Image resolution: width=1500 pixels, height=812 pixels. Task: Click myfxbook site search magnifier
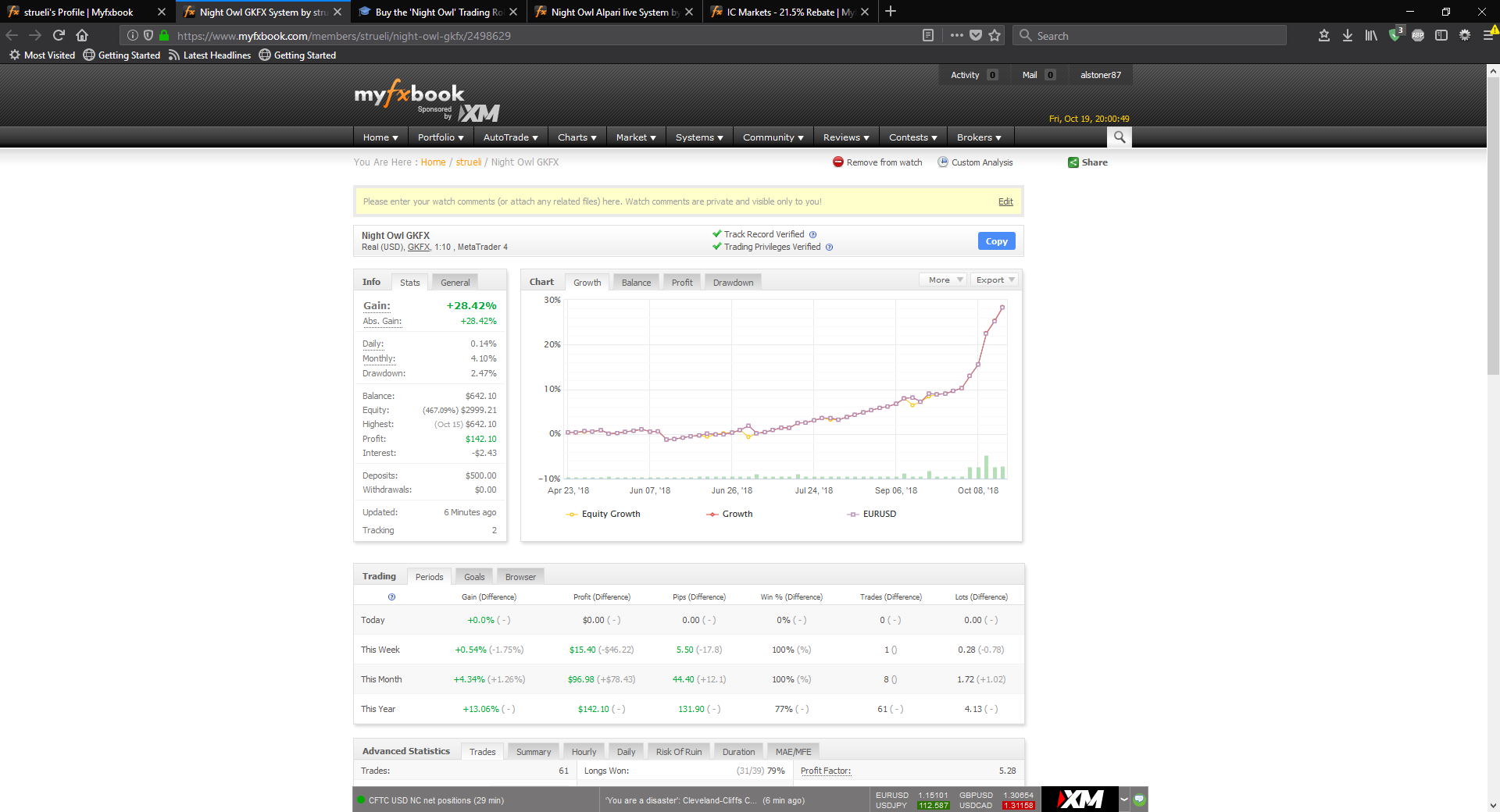(x=1120, y=137)
